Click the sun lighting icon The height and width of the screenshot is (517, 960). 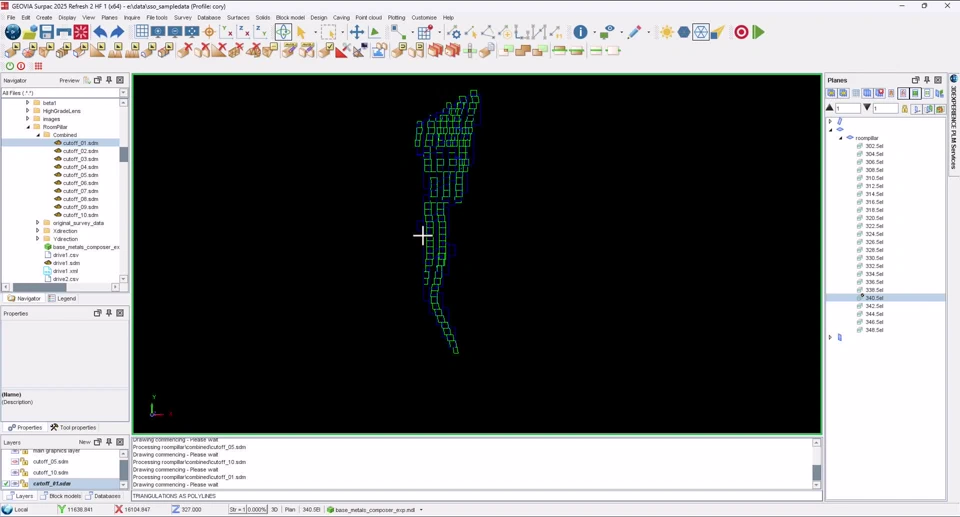coord(667,32)
